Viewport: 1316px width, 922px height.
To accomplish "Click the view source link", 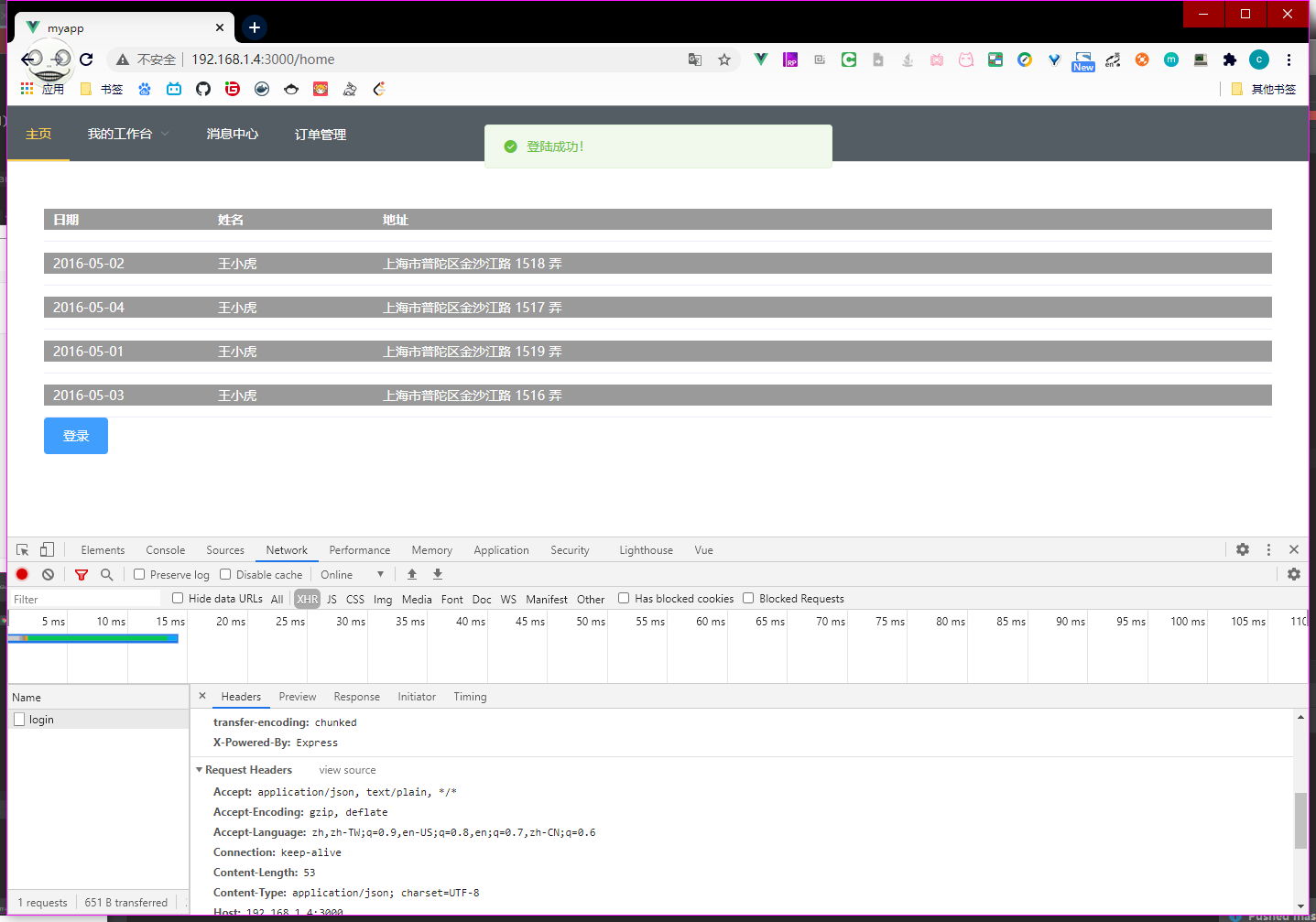I will [x=347, y=770].
